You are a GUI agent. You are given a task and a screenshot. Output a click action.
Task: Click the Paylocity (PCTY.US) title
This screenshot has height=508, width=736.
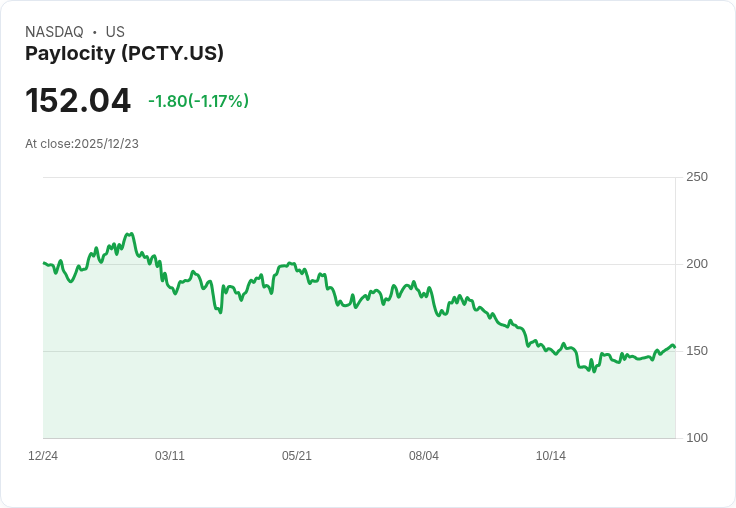coord(124,53)
